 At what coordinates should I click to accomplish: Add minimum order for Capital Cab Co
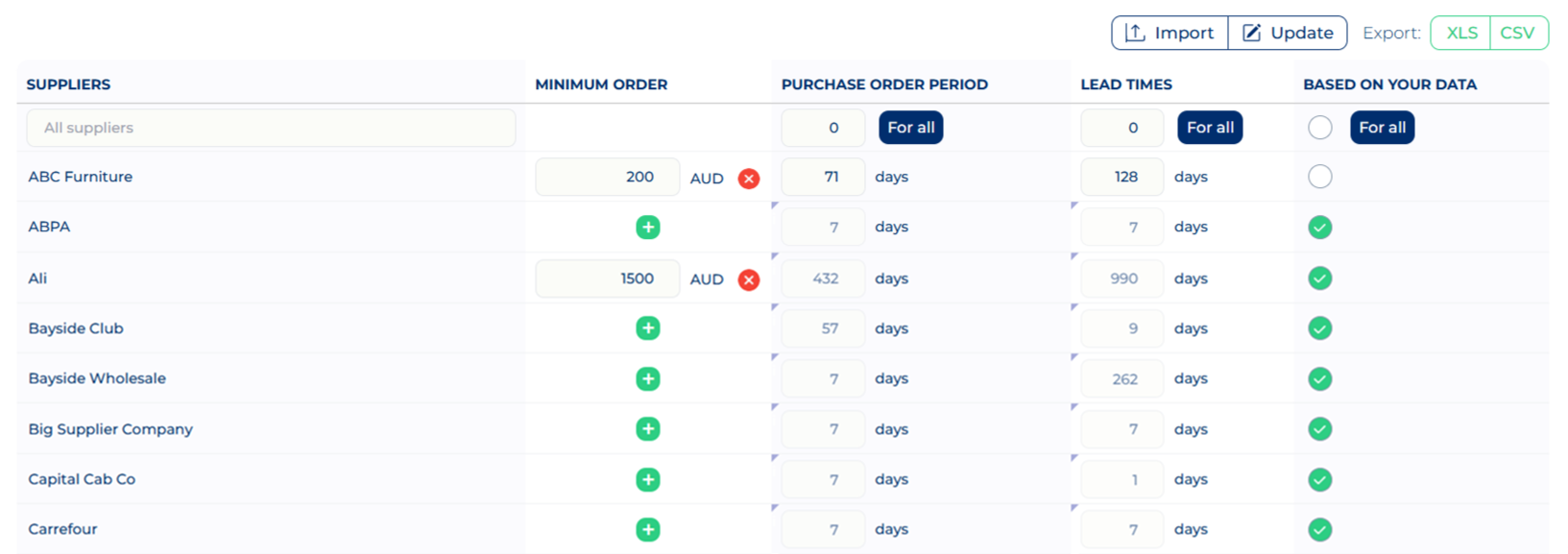tap(648, 478)
